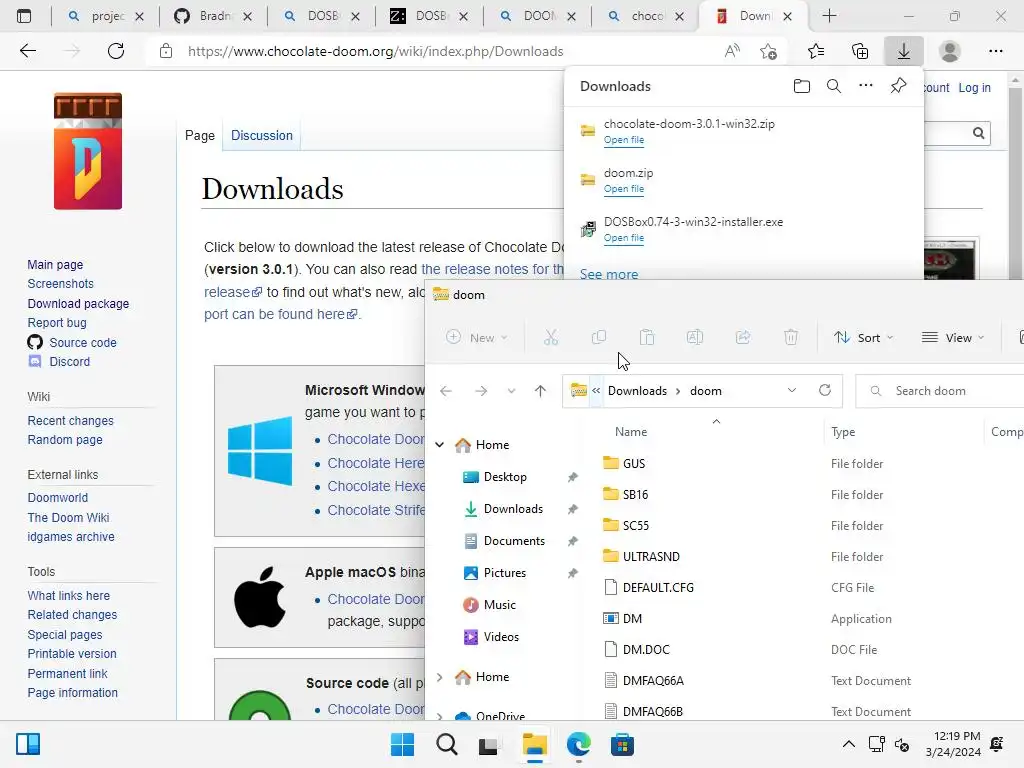Open the Sort dropdown in Explorer
This screenshot has width=1024, height=768.
click(863, 337)
